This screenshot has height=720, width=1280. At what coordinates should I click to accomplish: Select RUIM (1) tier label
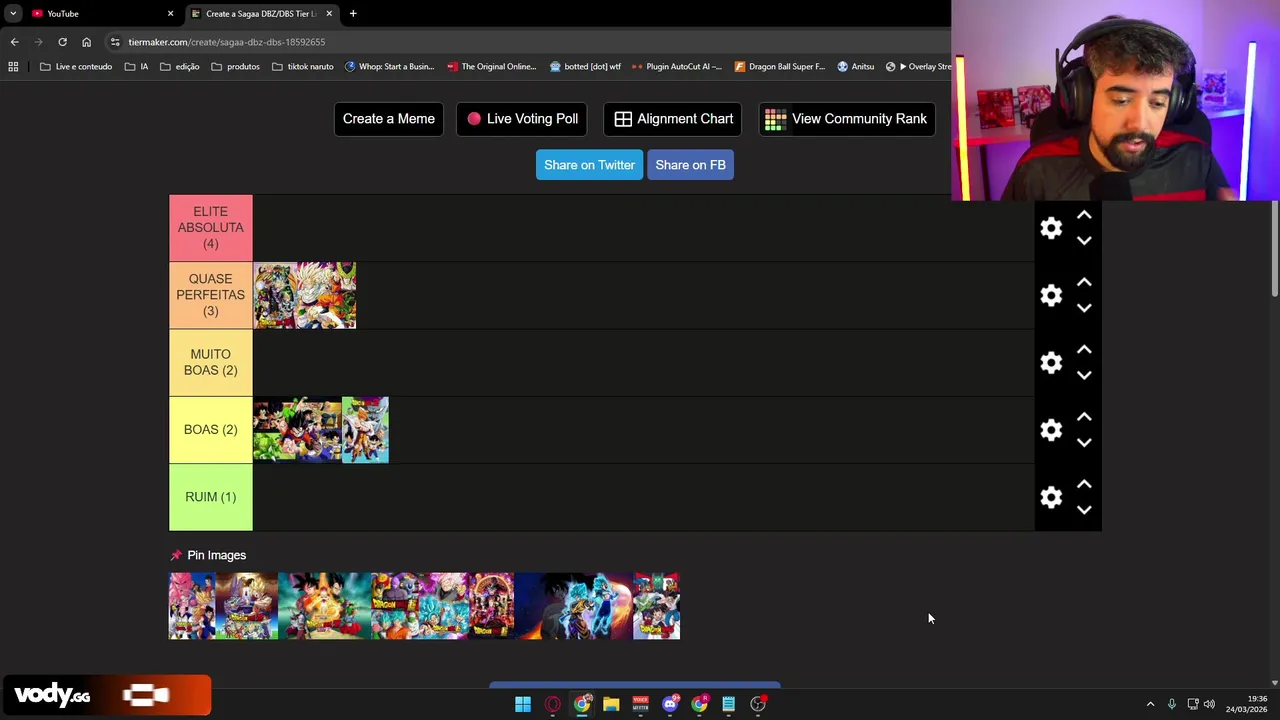coord(210,497)
